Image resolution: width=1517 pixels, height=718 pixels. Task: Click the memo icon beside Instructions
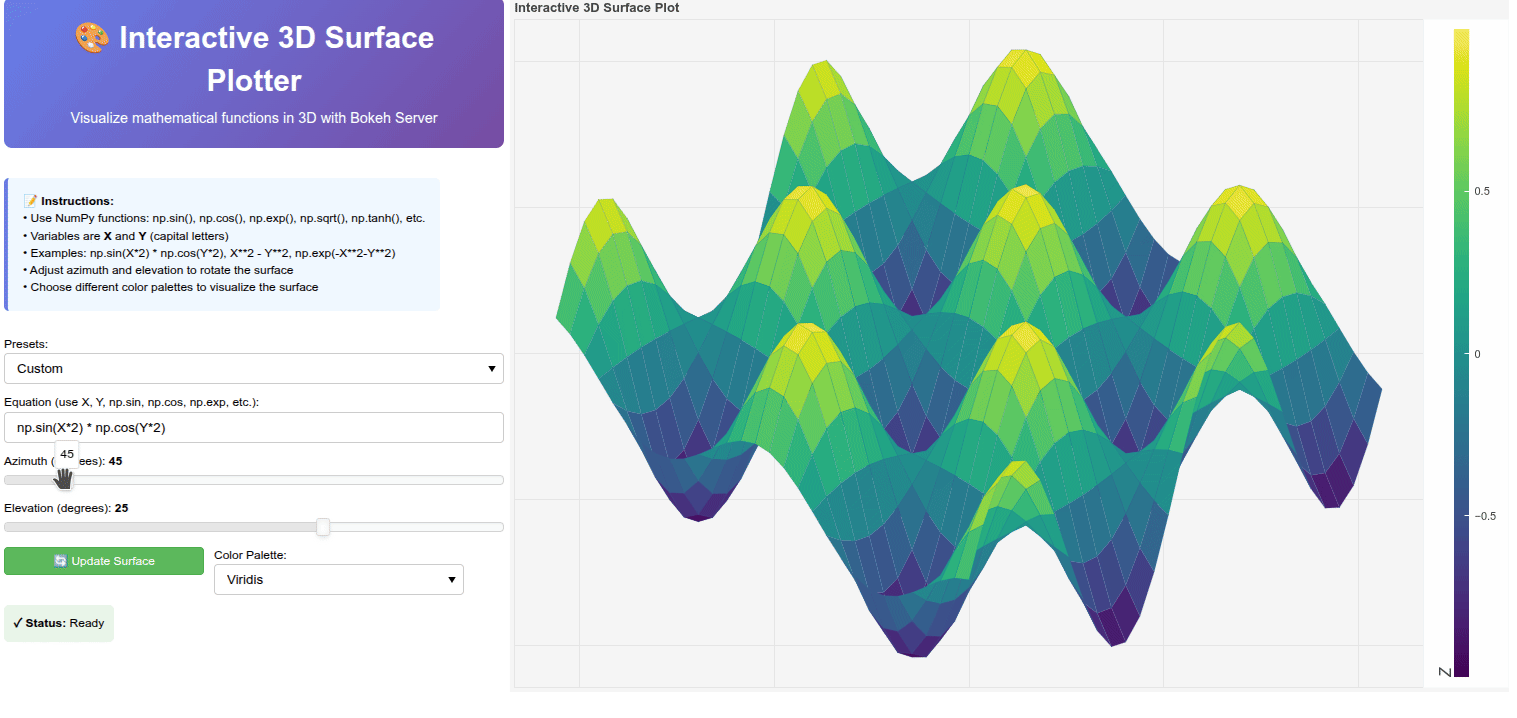click(x=29, y=201)
